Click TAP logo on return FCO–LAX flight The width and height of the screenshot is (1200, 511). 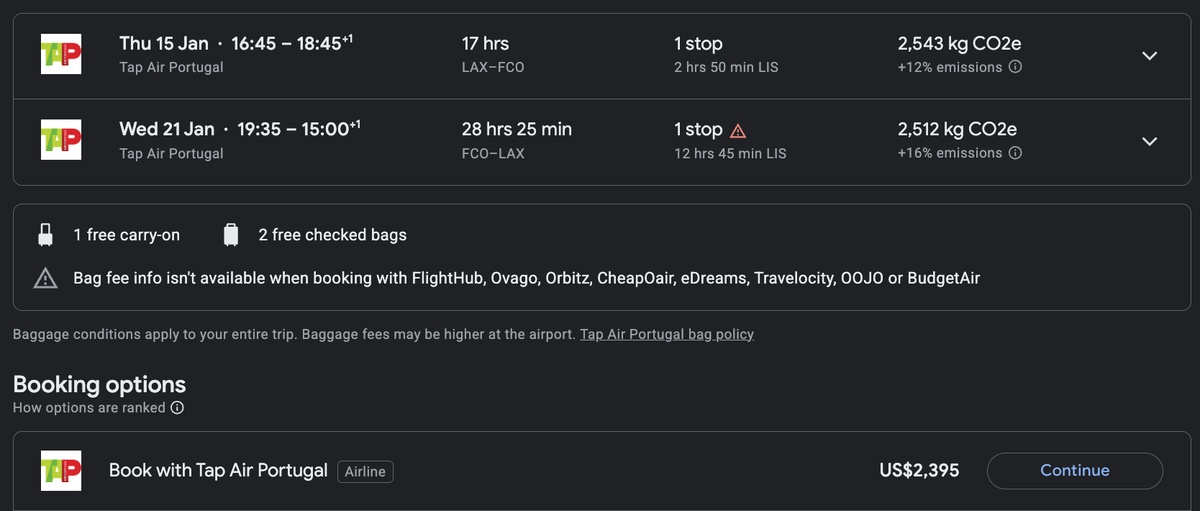click(59, 141)
